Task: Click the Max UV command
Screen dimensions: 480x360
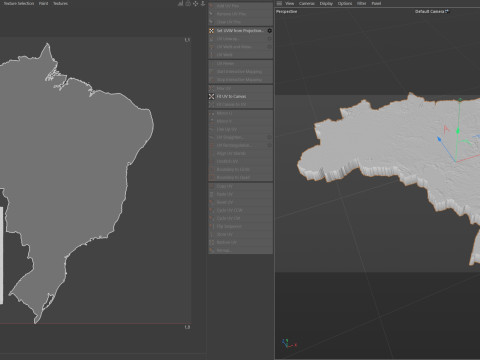Action: [x=240, y=88]
